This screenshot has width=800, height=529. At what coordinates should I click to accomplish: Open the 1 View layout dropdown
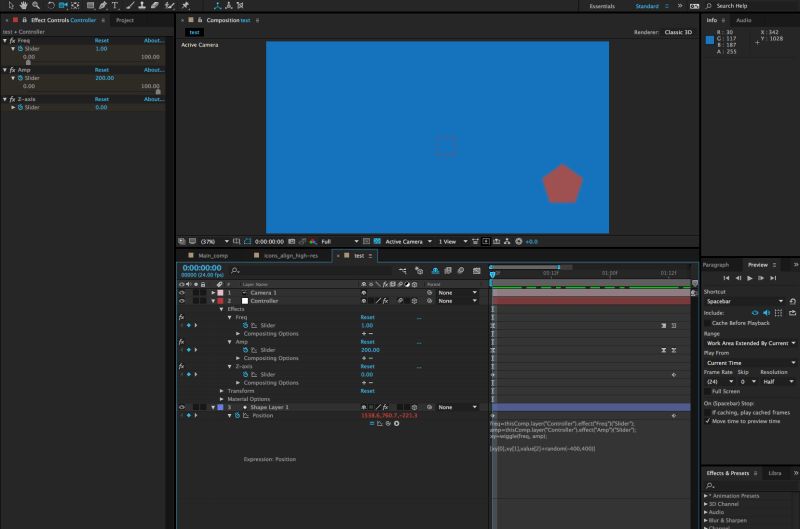(453, 241)
